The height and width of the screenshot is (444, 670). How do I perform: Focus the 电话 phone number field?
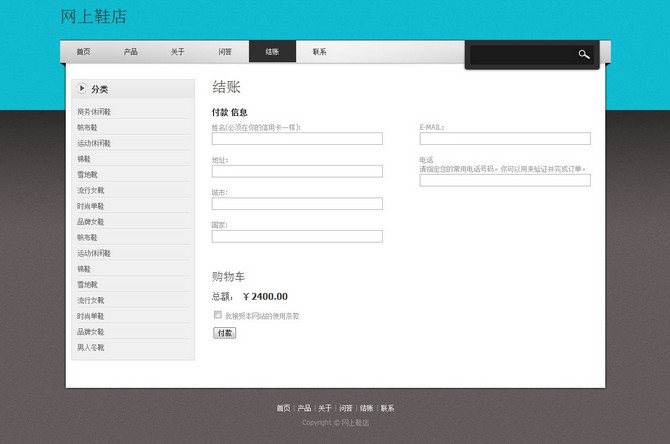coord(505,180)
